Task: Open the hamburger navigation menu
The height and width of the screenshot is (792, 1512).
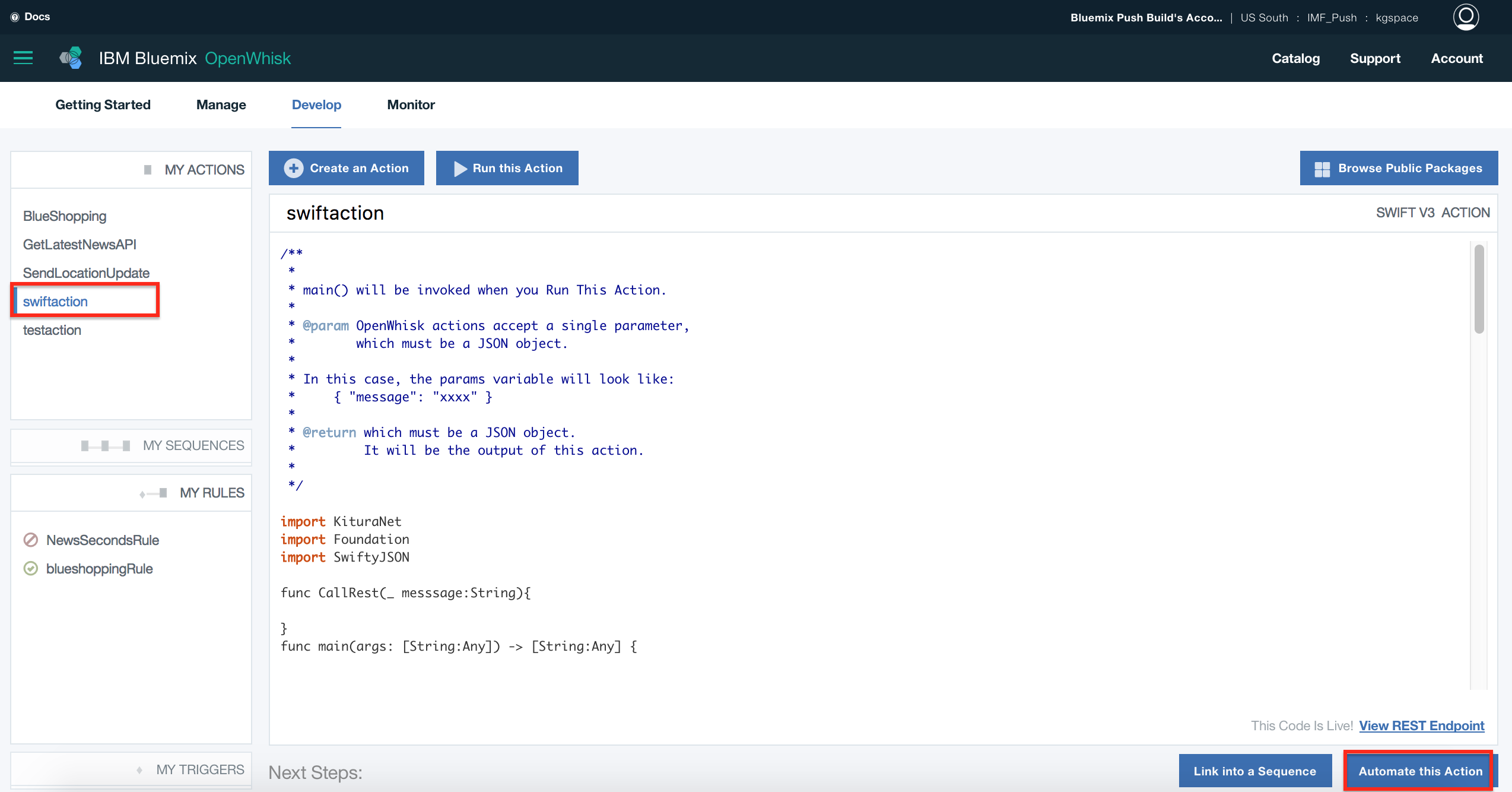Action: coord(23,58)
